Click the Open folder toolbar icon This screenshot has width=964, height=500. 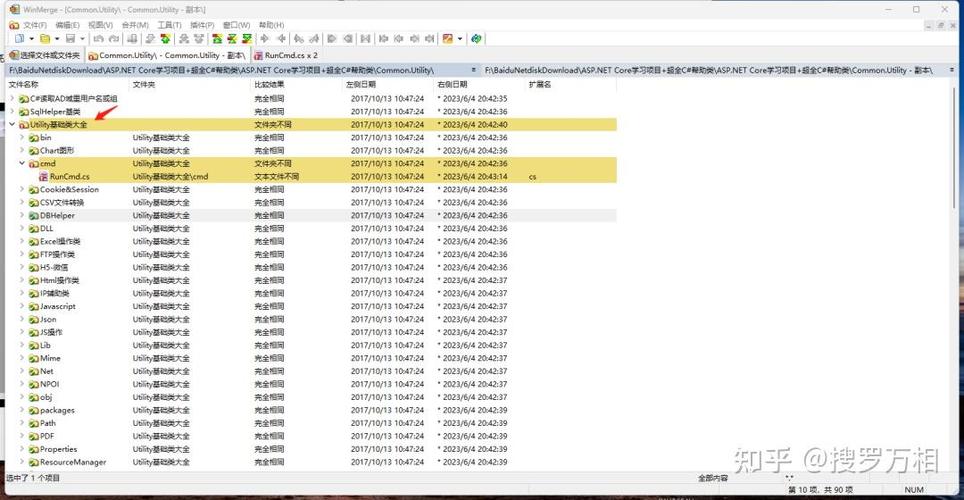45,39
